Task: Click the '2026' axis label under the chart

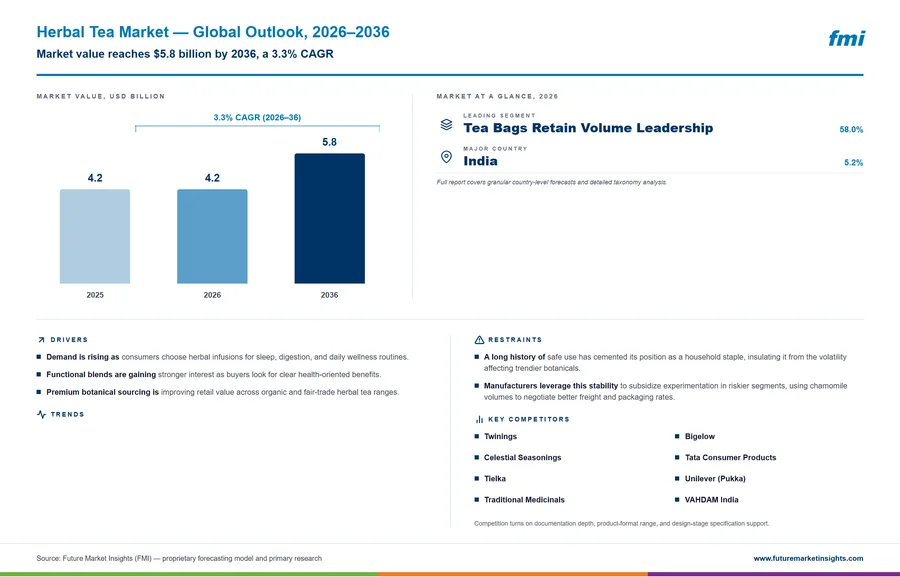Action: point(212,295)
